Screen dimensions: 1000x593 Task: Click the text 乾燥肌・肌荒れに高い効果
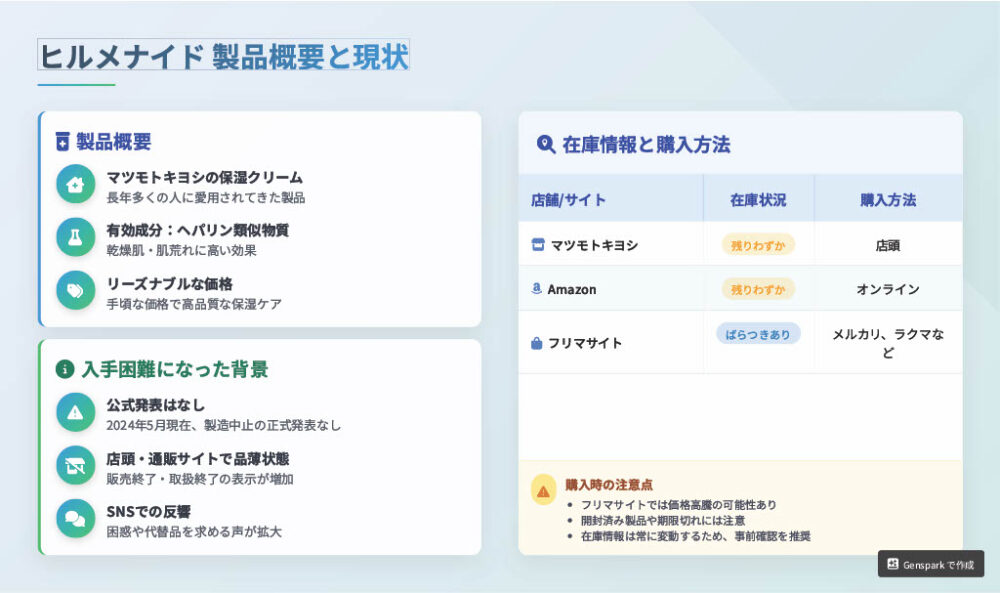(181, 251)
